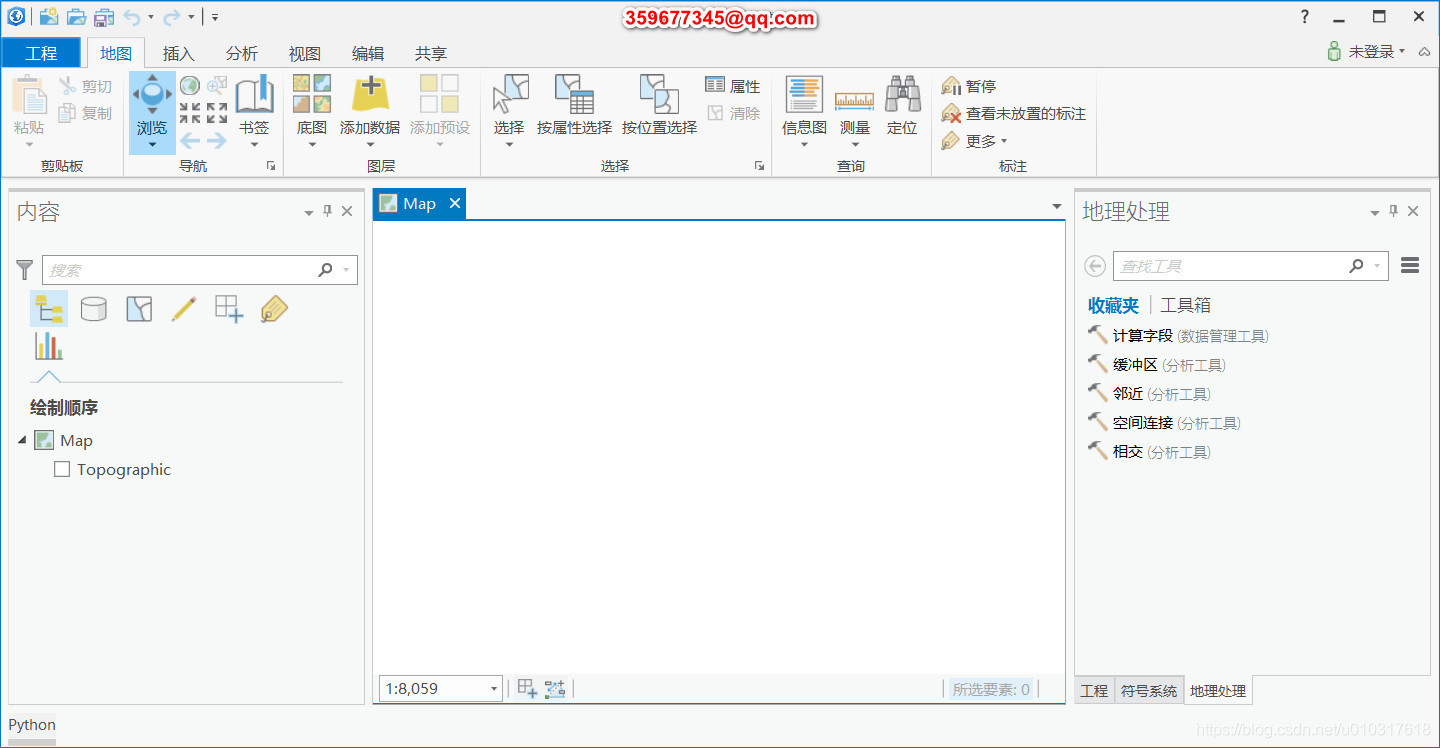The height and width of the screenshot is (748, 1440).
Task: Open the 工具箱 (Toolboxes) link
Action: tap(1185, 306)
